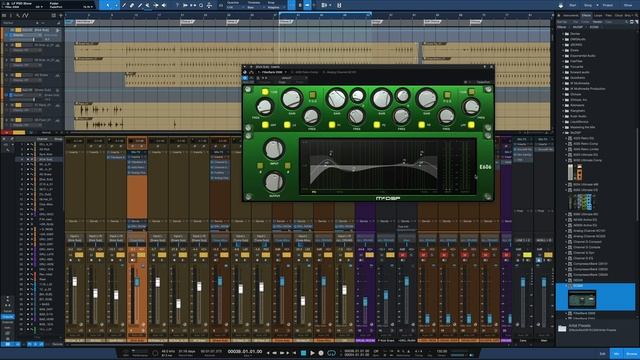This screenshot has width=640, height=360.
Task: Toggle the A setting button below the Input knob
Action: point(260,166)
